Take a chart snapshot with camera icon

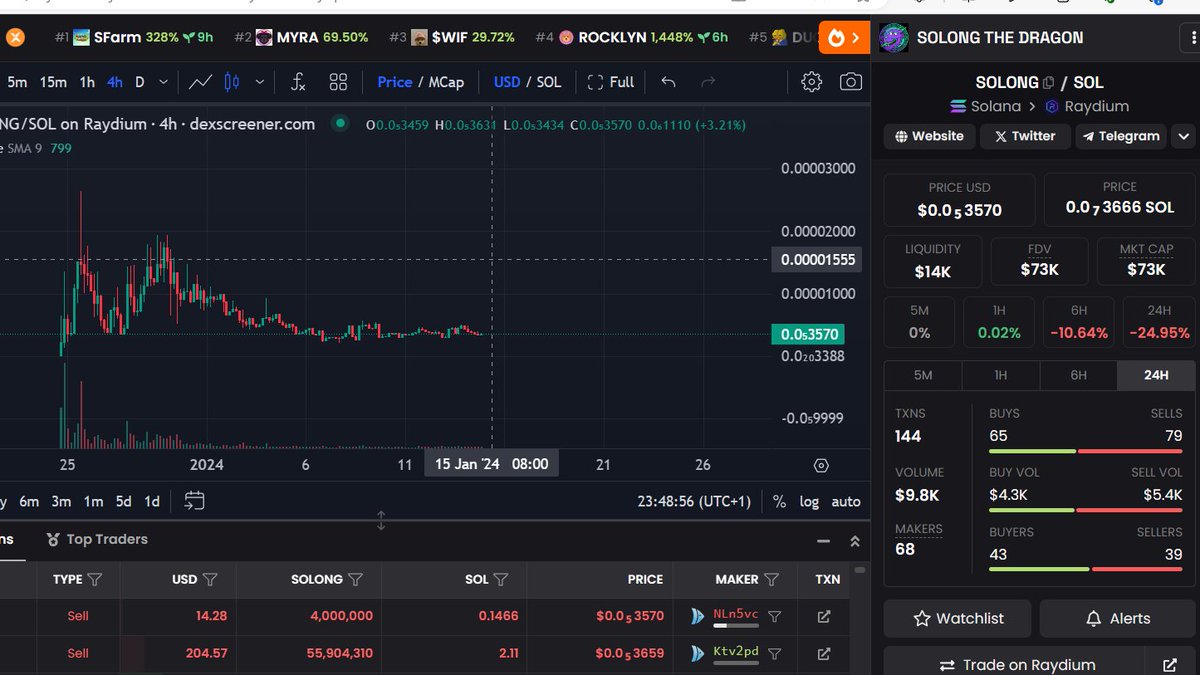(851, 82)
